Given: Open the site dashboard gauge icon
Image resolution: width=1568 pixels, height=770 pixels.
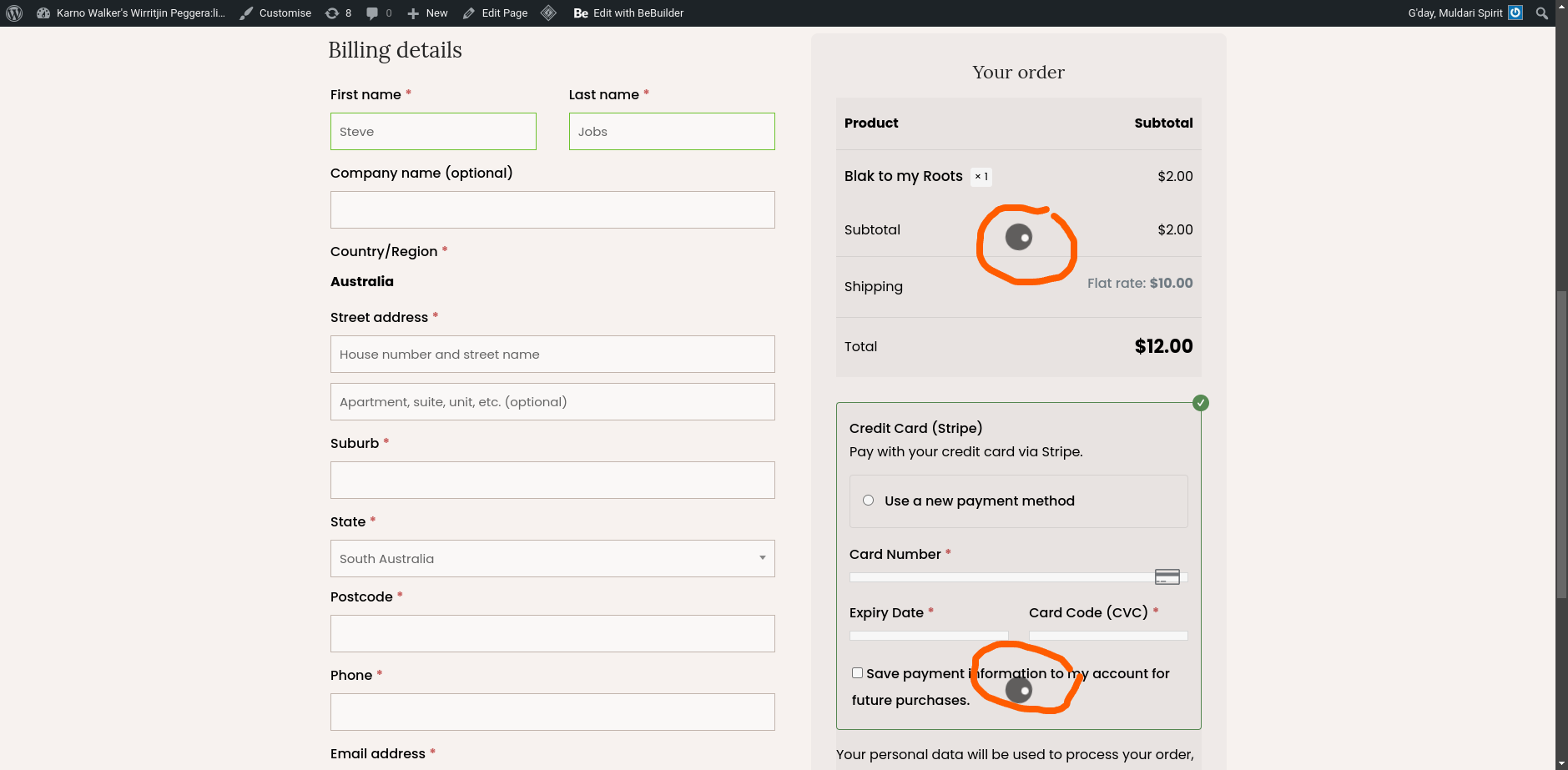Looking at the screenshot, I should [x=43, y=13].
